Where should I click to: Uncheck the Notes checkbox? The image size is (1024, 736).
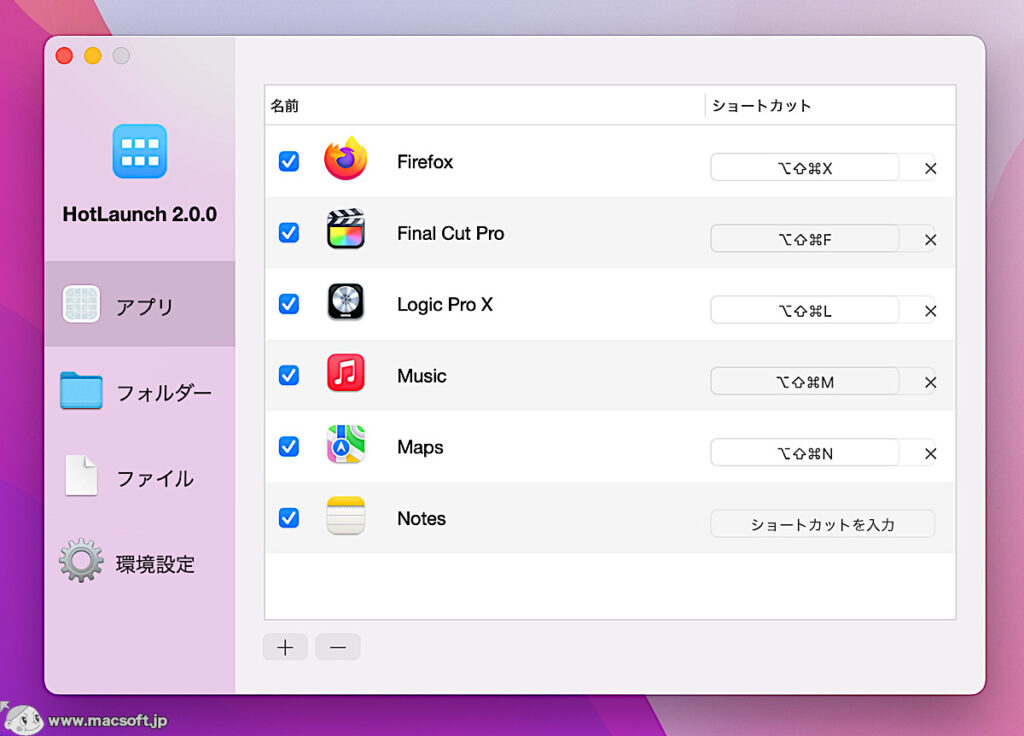point(289,518)
